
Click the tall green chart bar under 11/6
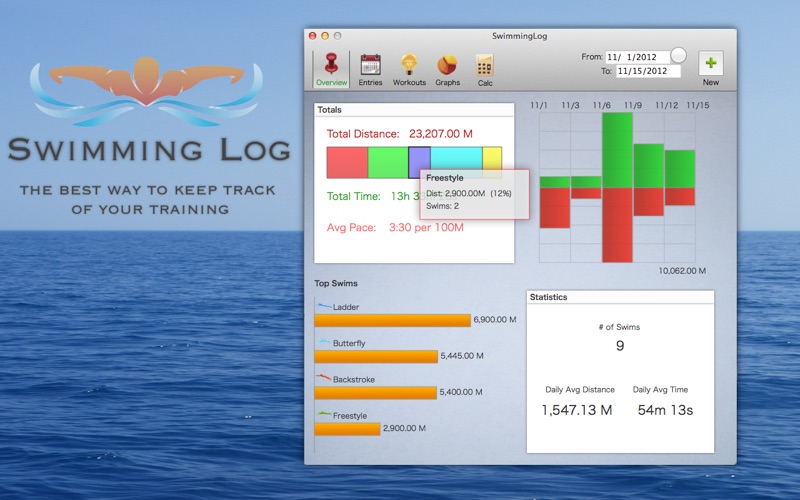click(x=617, y=151)
